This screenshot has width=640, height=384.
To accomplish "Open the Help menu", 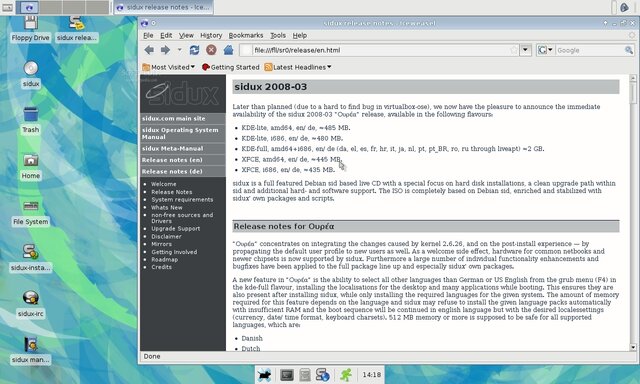I will [x=300, y=36].
